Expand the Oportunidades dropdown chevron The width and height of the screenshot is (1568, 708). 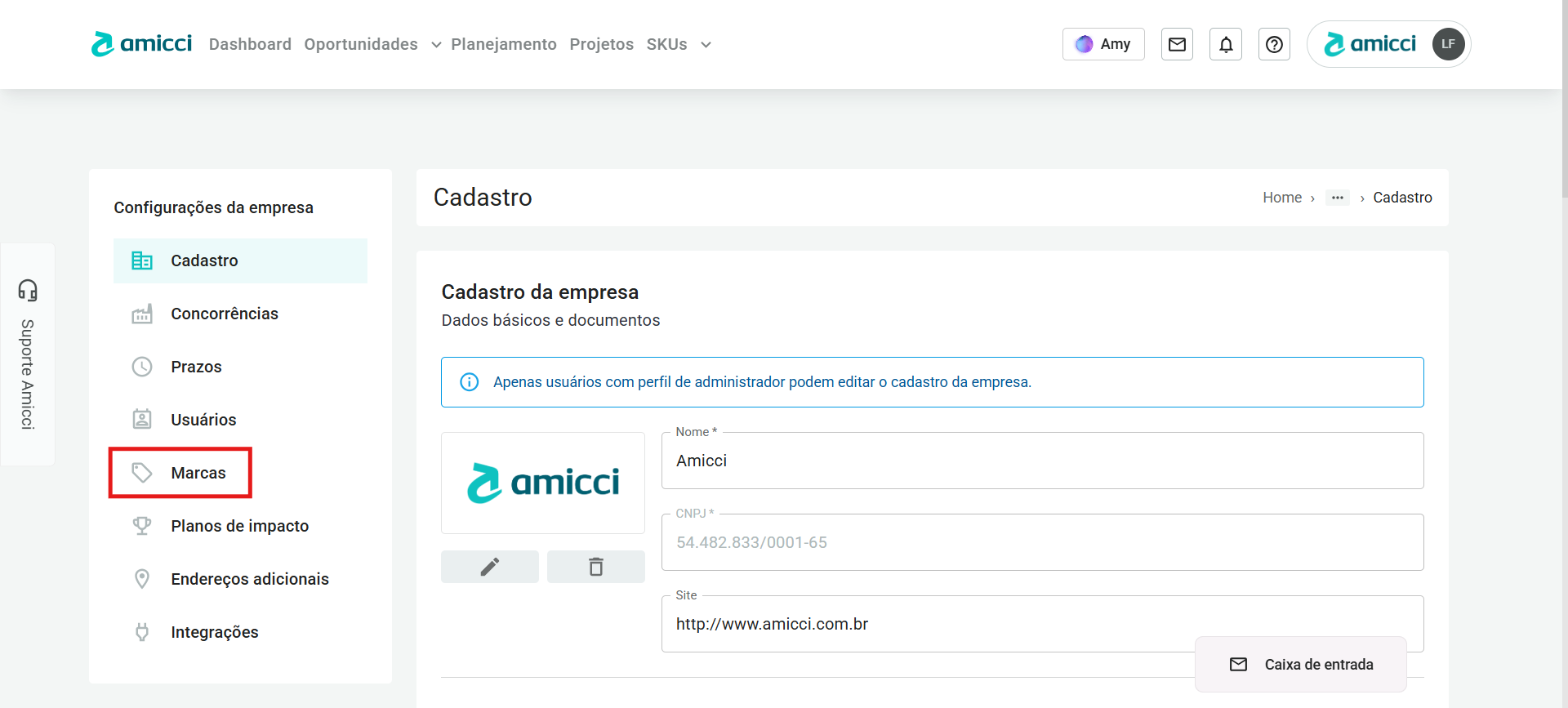point(436,45)
